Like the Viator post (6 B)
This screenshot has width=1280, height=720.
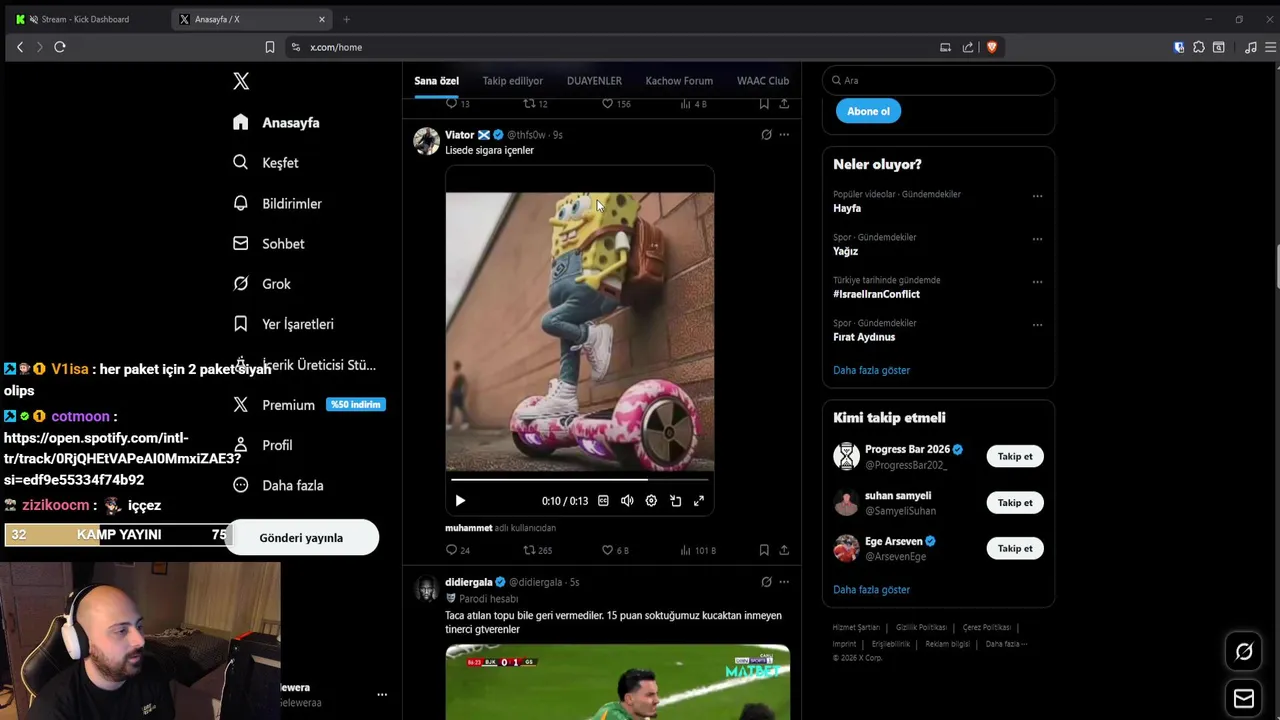pyautogui.click(x=615, y=550)
